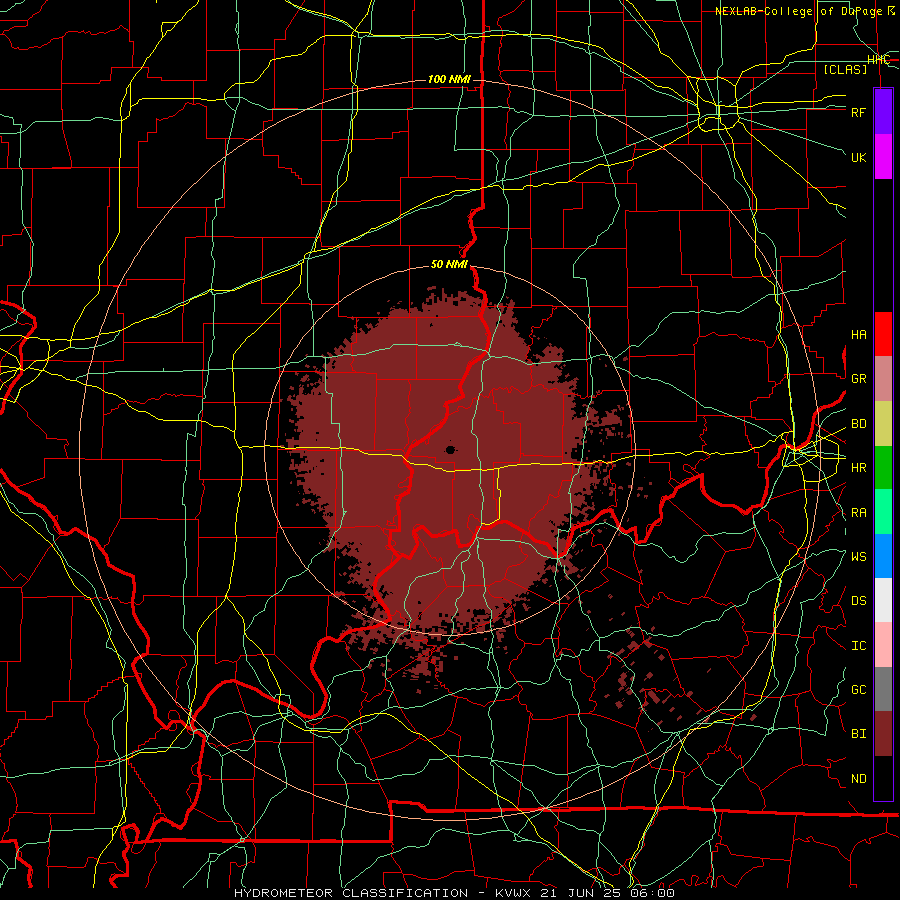Click the DS white legend swatch
The image size is (900, 900).
pyautogui.click(x=883, y=600)
